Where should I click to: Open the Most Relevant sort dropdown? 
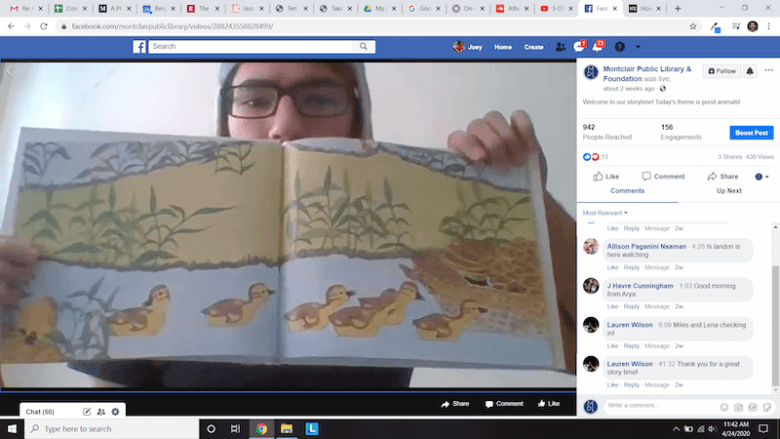coord(605,213)
